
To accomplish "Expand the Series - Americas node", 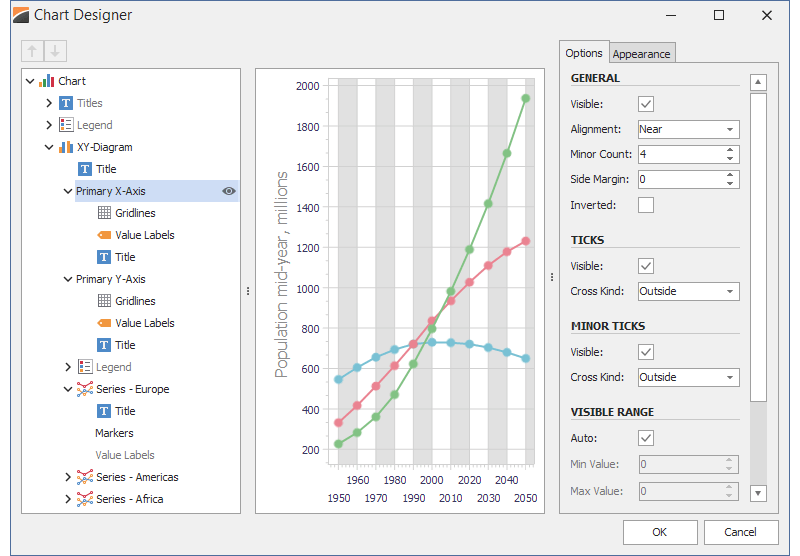I will point(68,477).
